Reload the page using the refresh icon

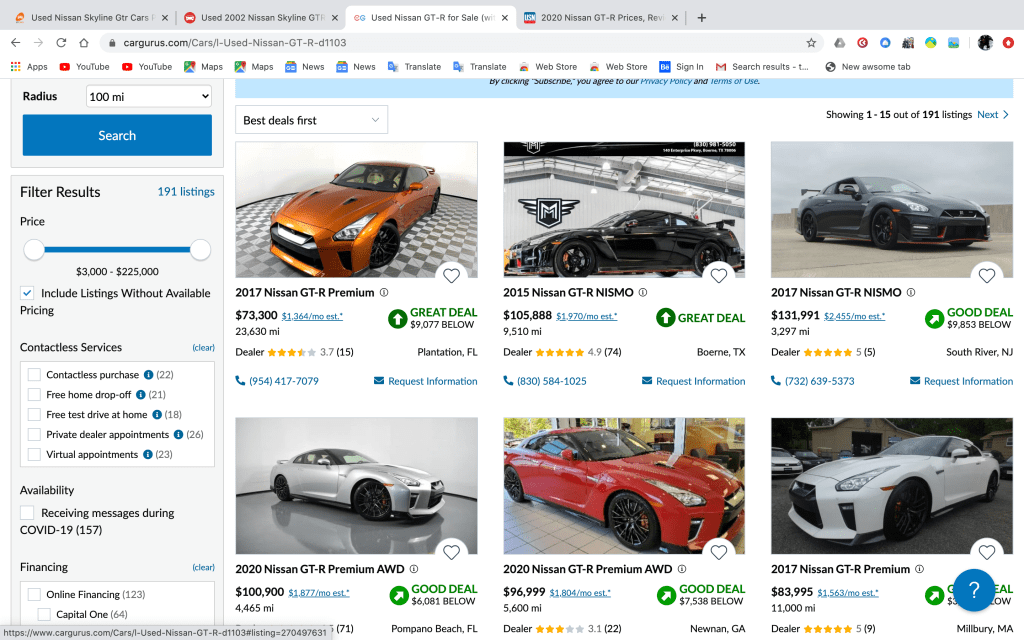pyautogui.click(x=61, y=43)
